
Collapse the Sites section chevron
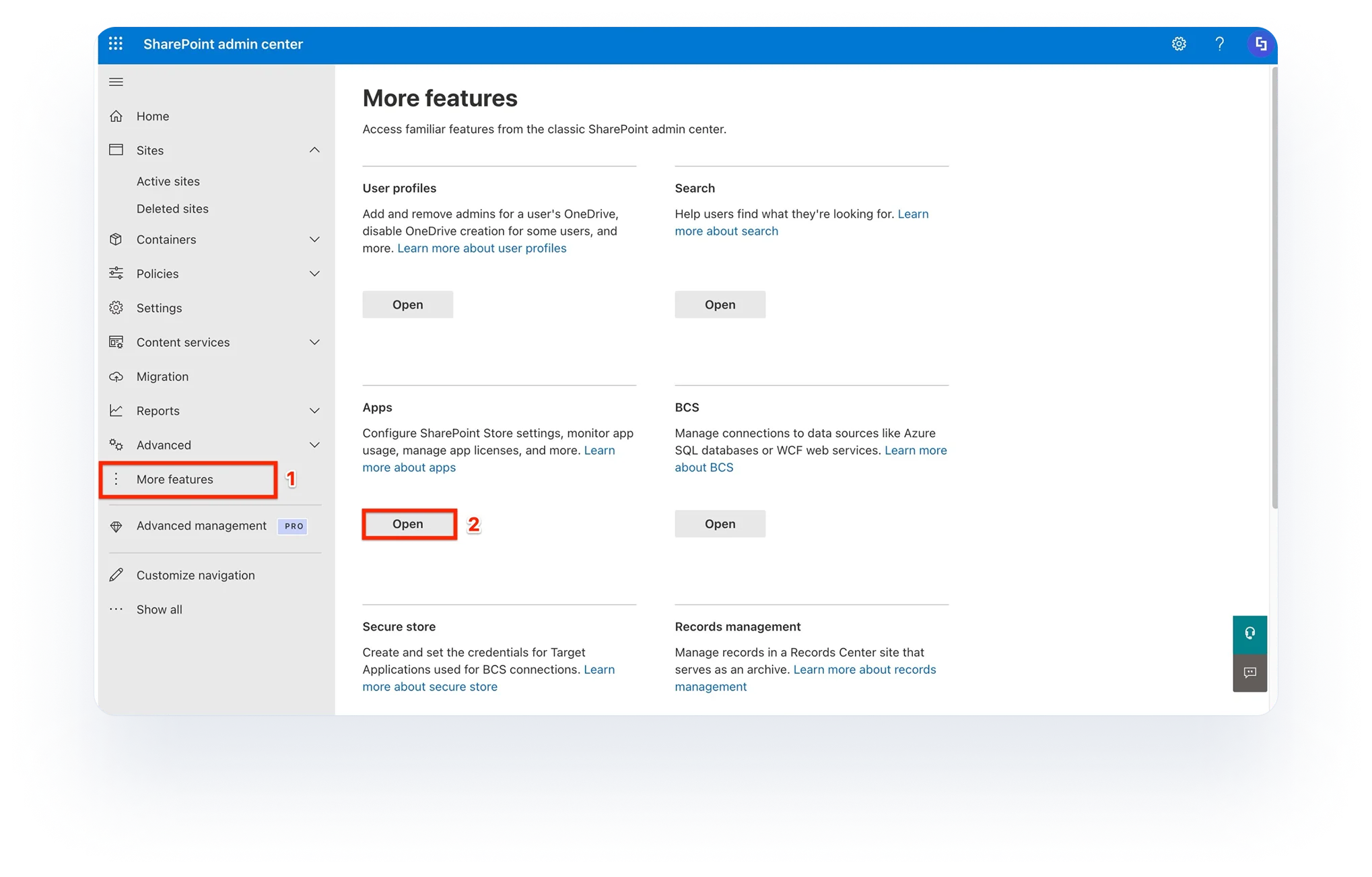314,150
